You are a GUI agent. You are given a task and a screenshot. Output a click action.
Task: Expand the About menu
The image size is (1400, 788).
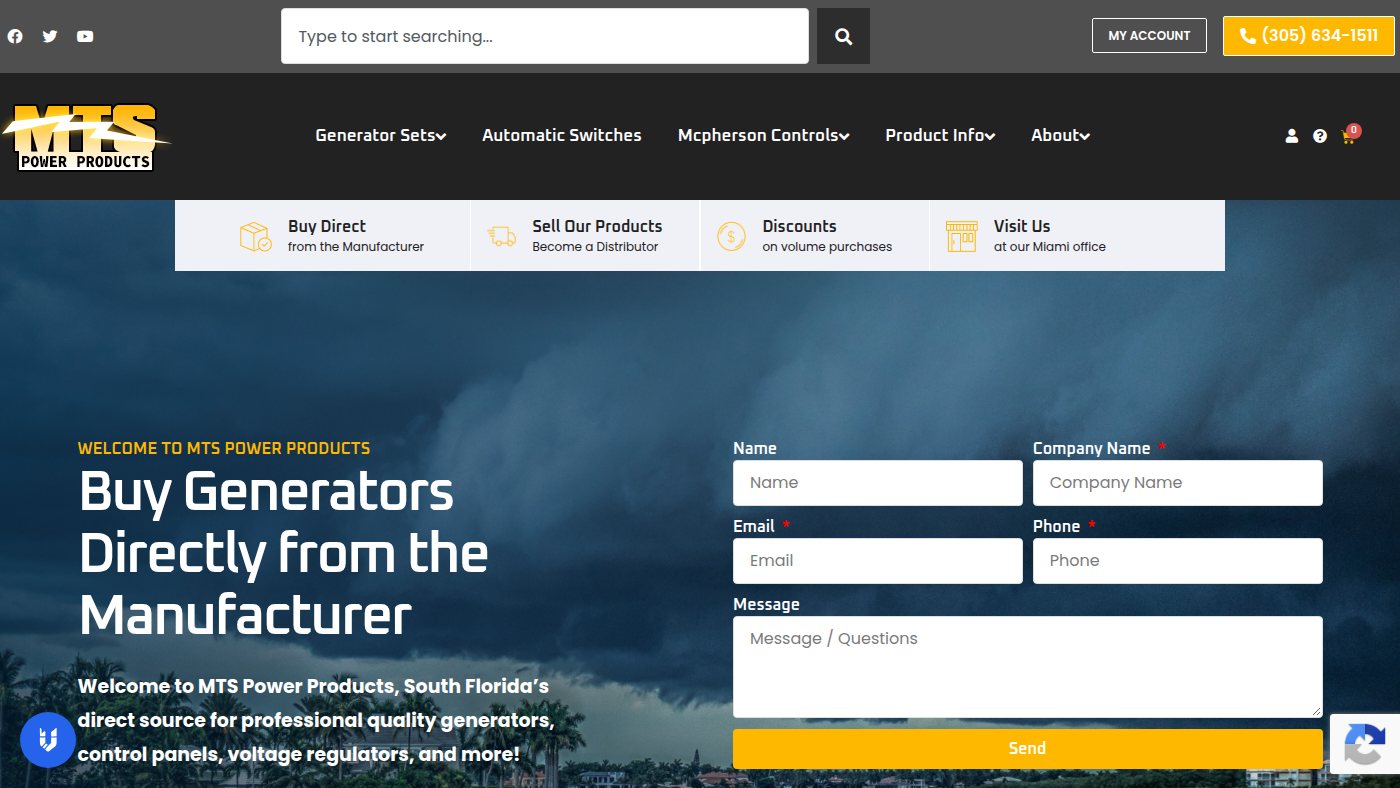pyautogui.click(x=1061, y=135)
